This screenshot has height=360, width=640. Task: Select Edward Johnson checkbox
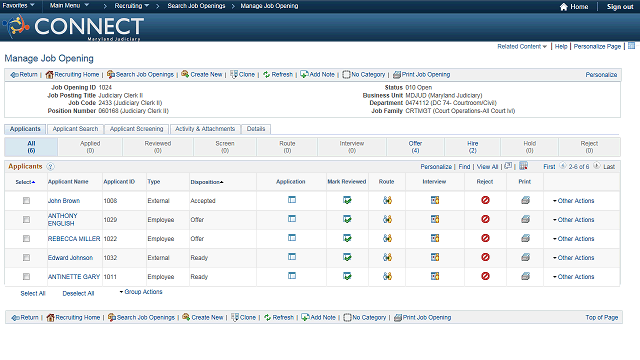(x=27, y=258)
